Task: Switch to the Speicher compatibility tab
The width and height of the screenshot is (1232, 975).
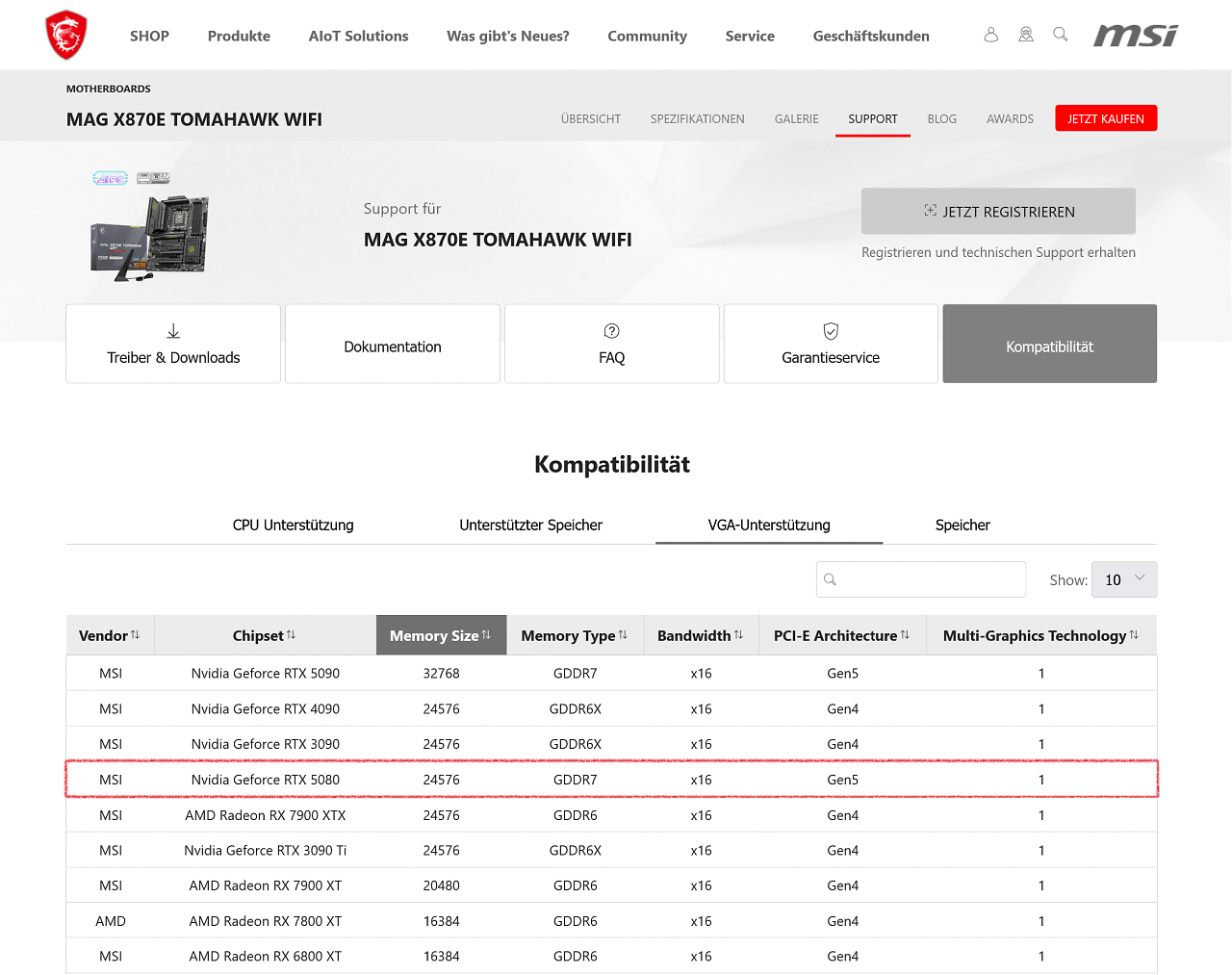Action: (962, 525)
